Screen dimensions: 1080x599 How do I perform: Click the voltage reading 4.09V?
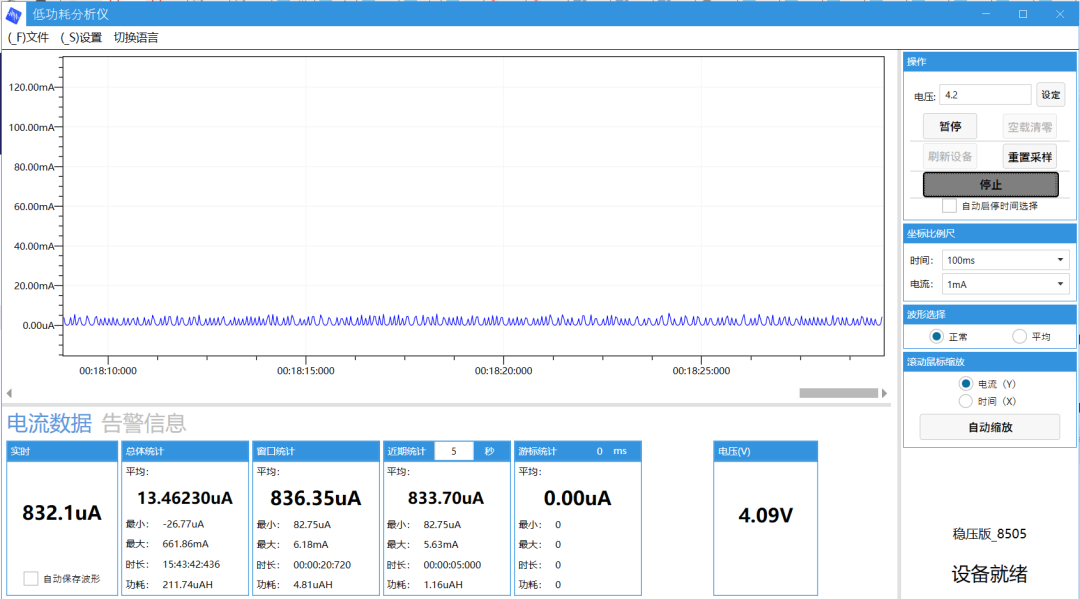point(765,515)
